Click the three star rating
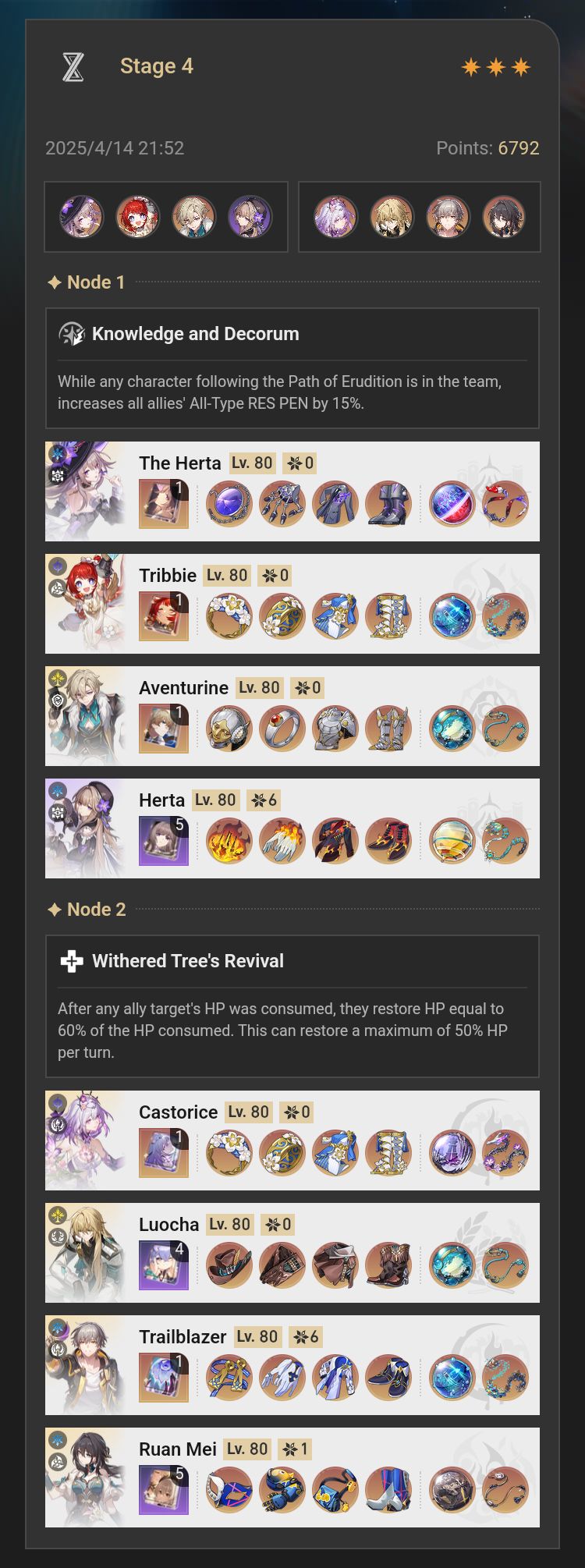This screenshot has height=1568, width=585. 496,67
